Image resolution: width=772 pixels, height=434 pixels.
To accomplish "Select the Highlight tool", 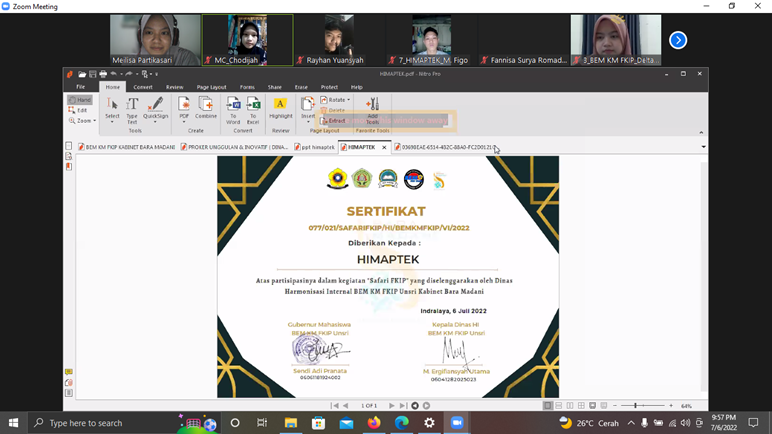I will (281, 108).
